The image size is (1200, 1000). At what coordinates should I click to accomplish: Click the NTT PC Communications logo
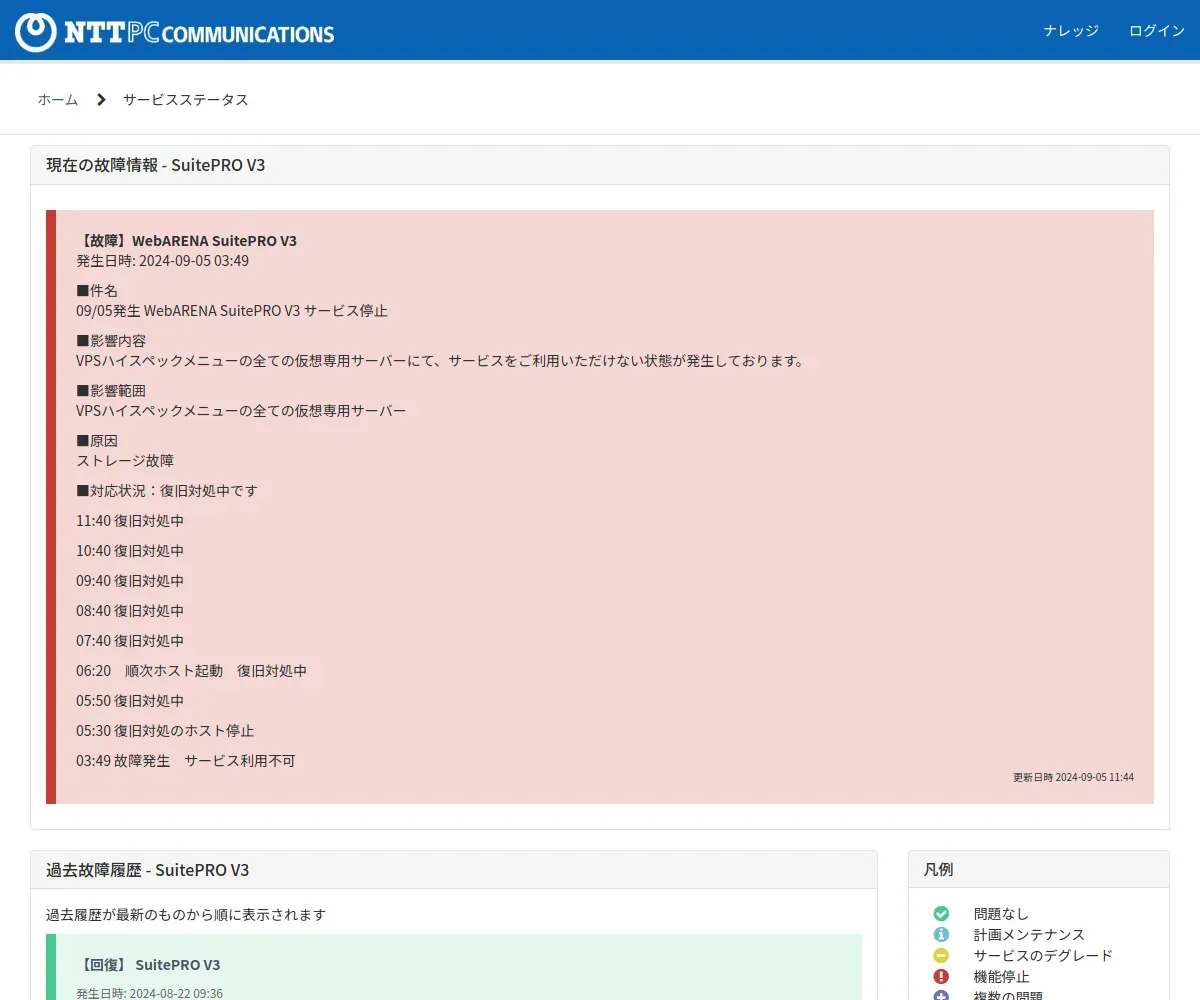[175, 33]
